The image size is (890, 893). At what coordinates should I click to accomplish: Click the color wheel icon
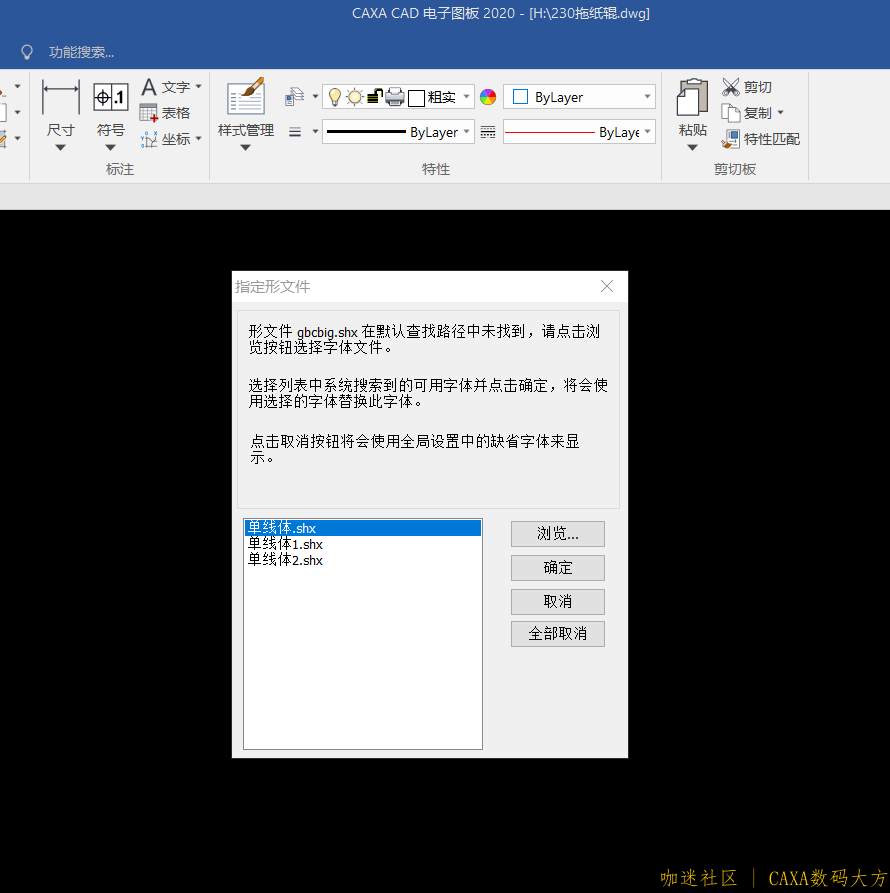[x=488, y=97]
